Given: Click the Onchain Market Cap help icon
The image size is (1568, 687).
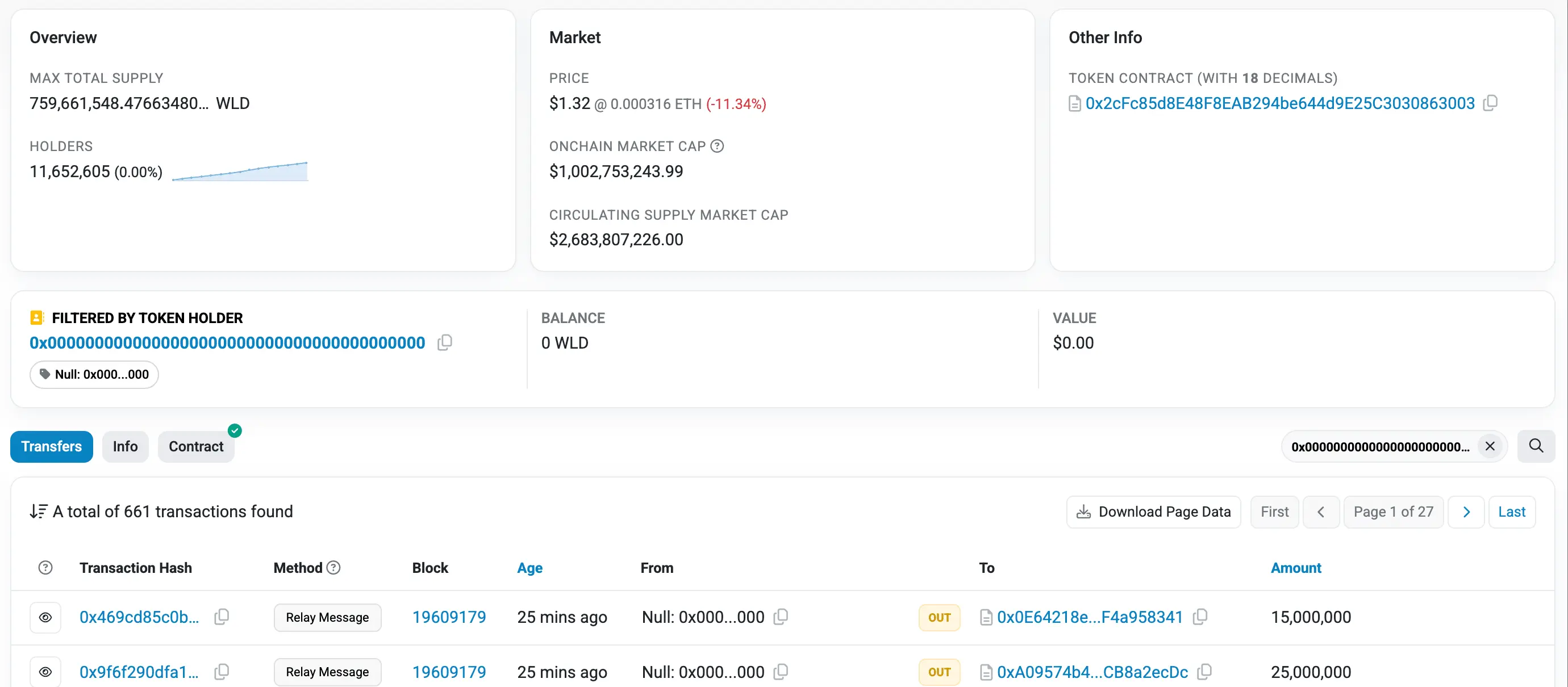Looking at the screenshot, I should point(717,146).
